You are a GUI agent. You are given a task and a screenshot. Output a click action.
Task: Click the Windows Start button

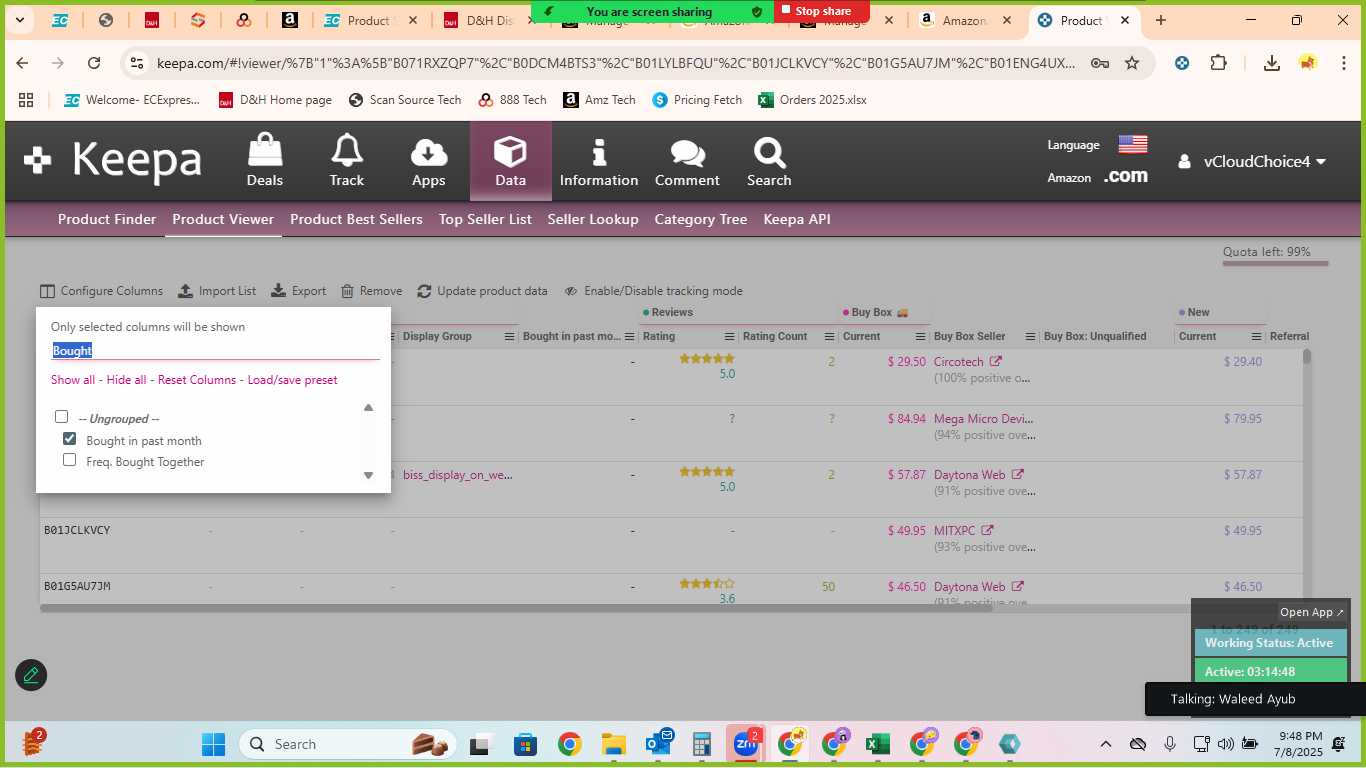(213, 744)
